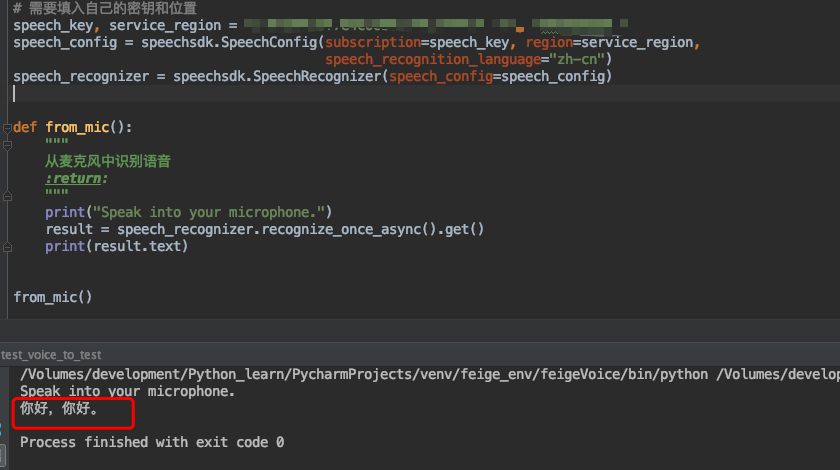
Task: Click the fold marker at docstring closing quotes
Action: pos(7,196)
